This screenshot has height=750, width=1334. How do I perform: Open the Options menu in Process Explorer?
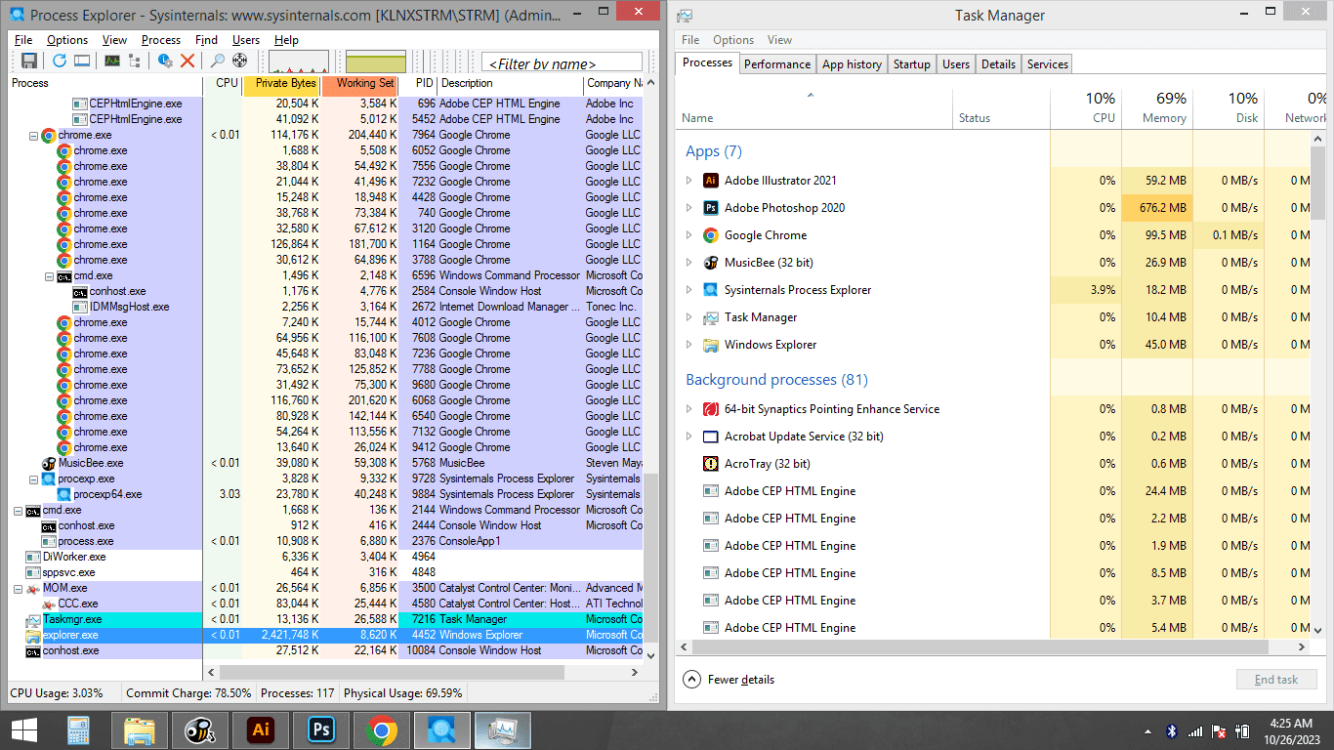coord(67,40)
